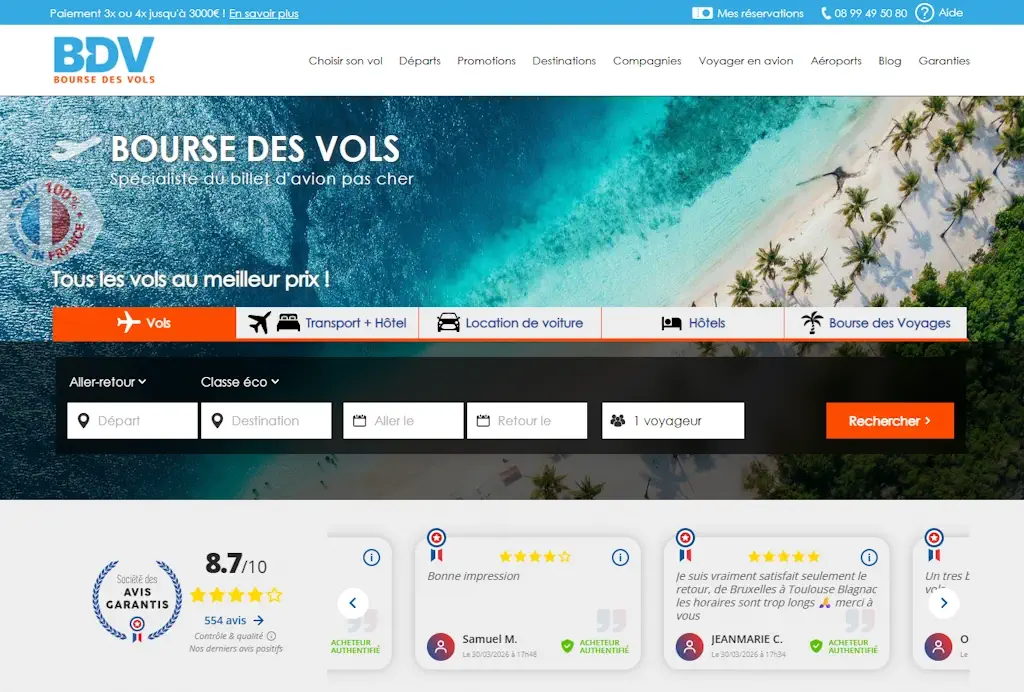This screenshot has height=692, width=1024.
Task: Click JEANMARIE C. avatar icon
Action: click(690, 646)
